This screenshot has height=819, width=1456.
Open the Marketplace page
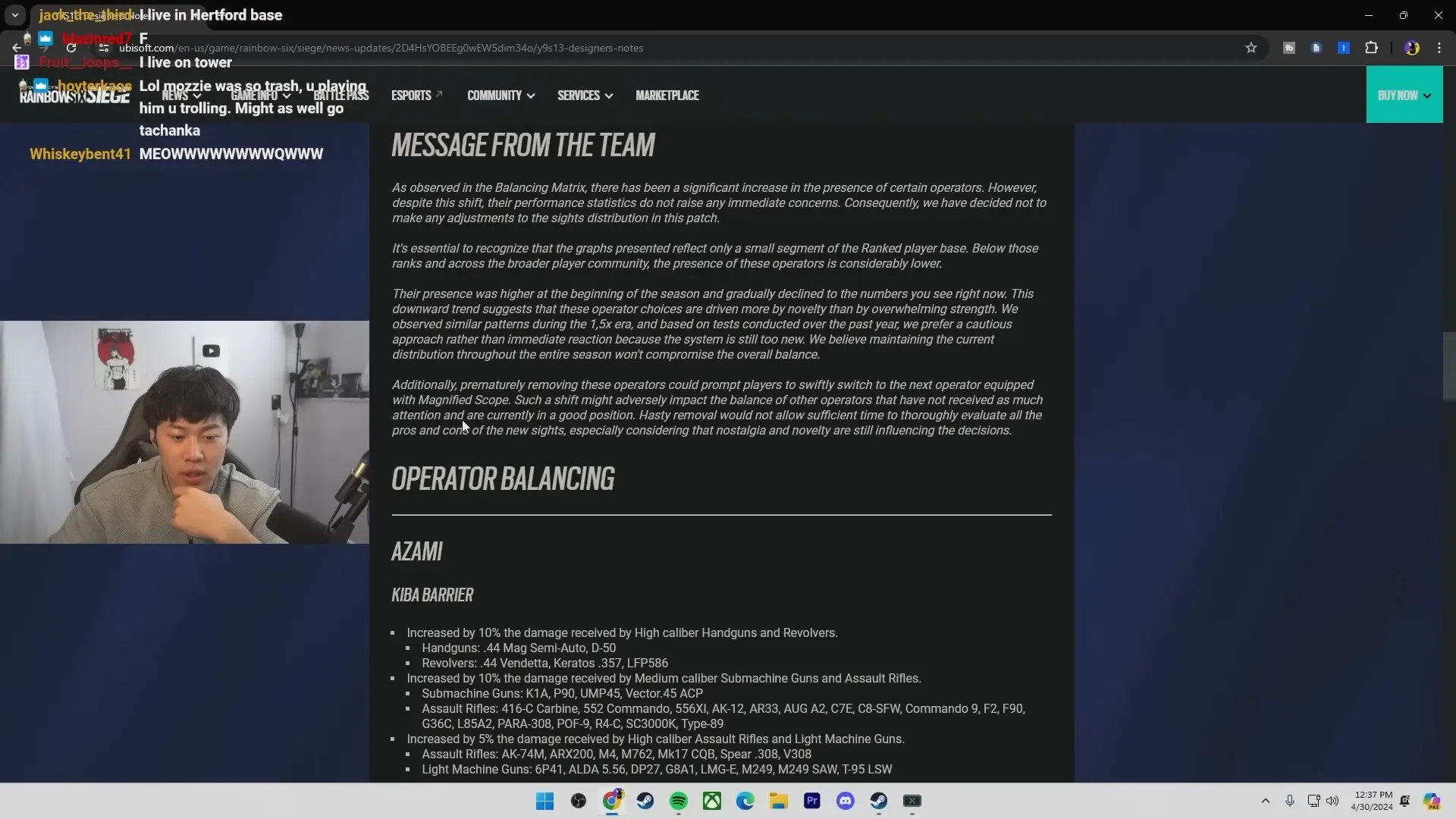[667, 96]
